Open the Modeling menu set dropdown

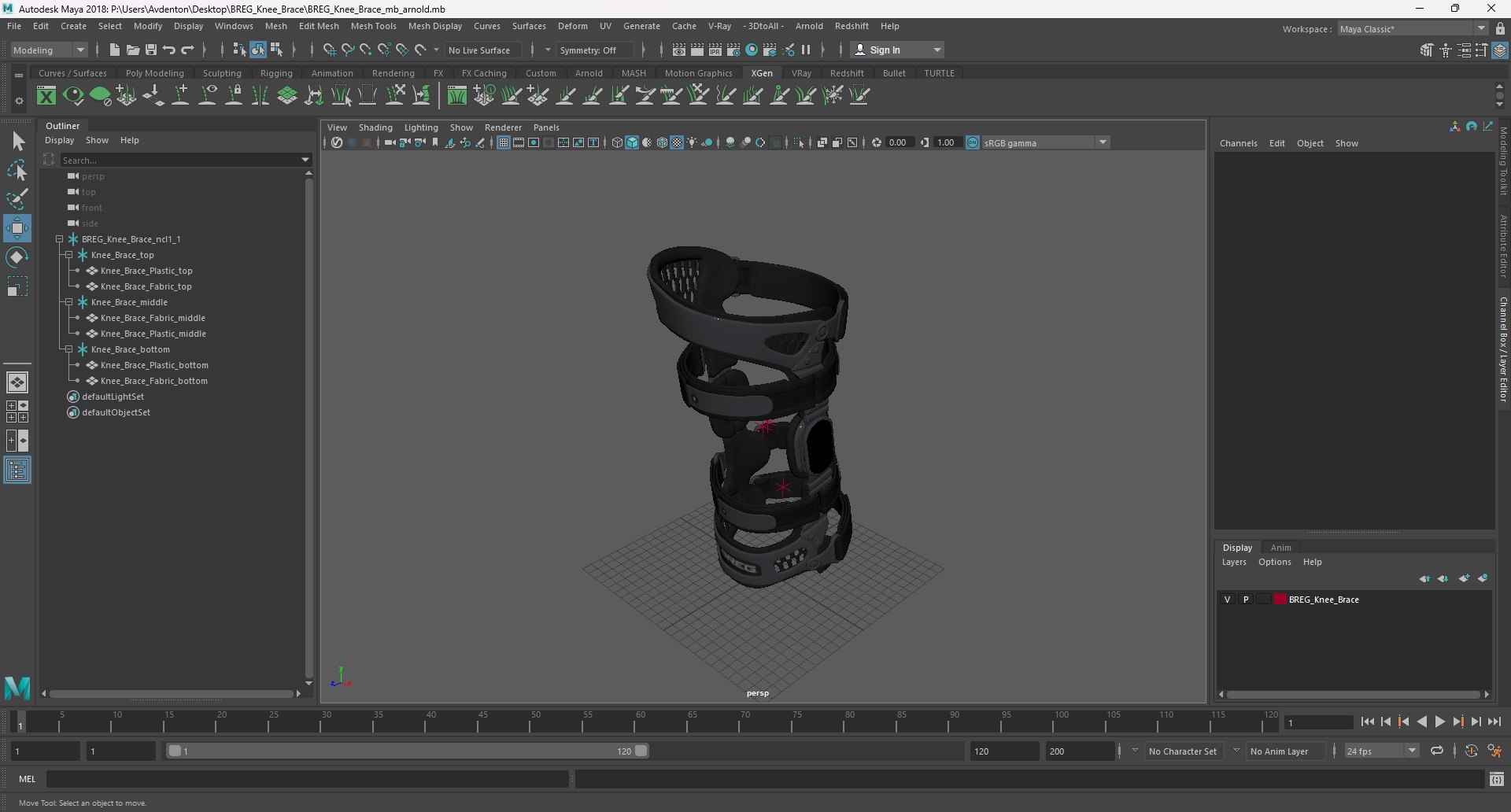point(49,50)
